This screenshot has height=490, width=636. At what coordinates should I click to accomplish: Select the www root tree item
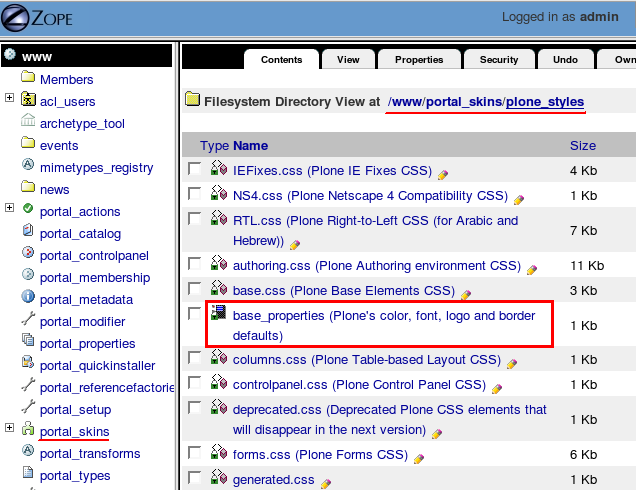(x=37, y=56)
